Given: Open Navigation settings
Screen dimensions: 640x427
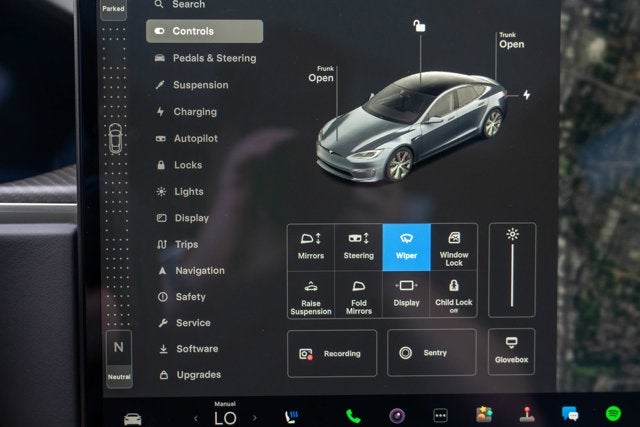Looking at the screenshot, I should (191, 271).
